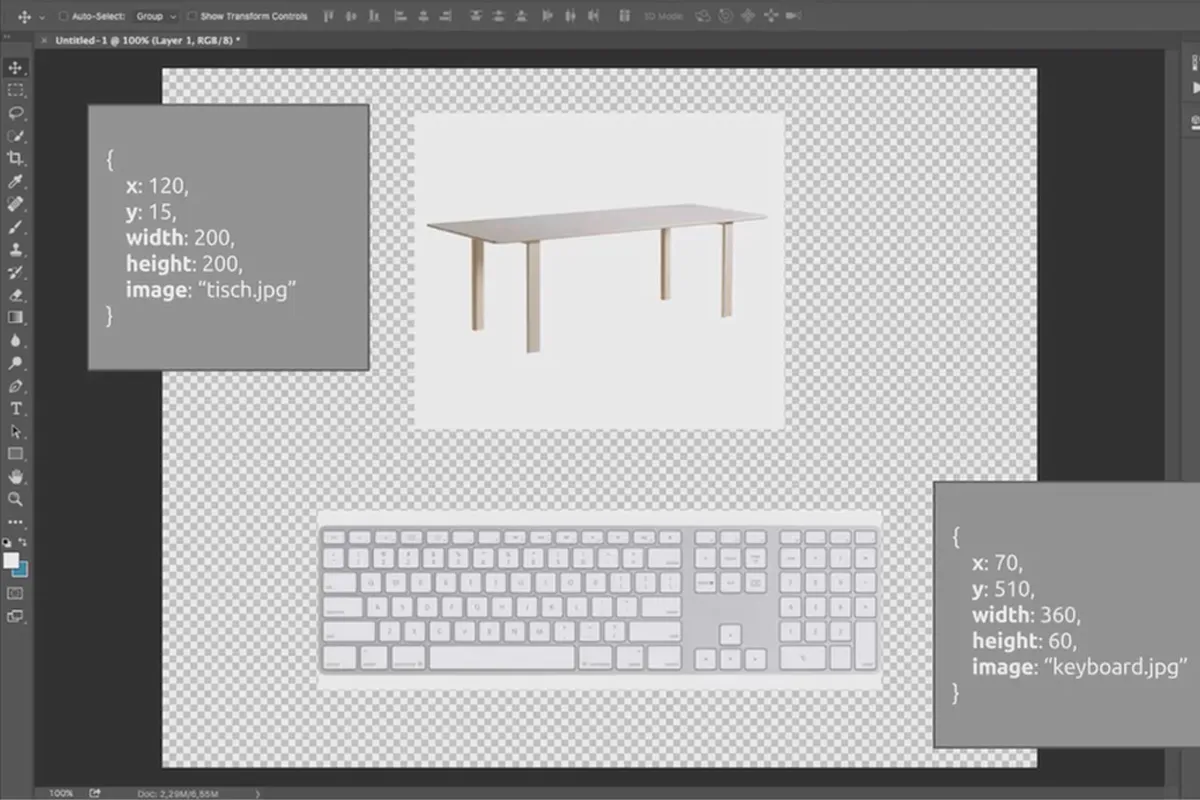This screenshot has height=800, width=1200.
Task: Choose the Crop tool
Action: (x=16, y=158)
